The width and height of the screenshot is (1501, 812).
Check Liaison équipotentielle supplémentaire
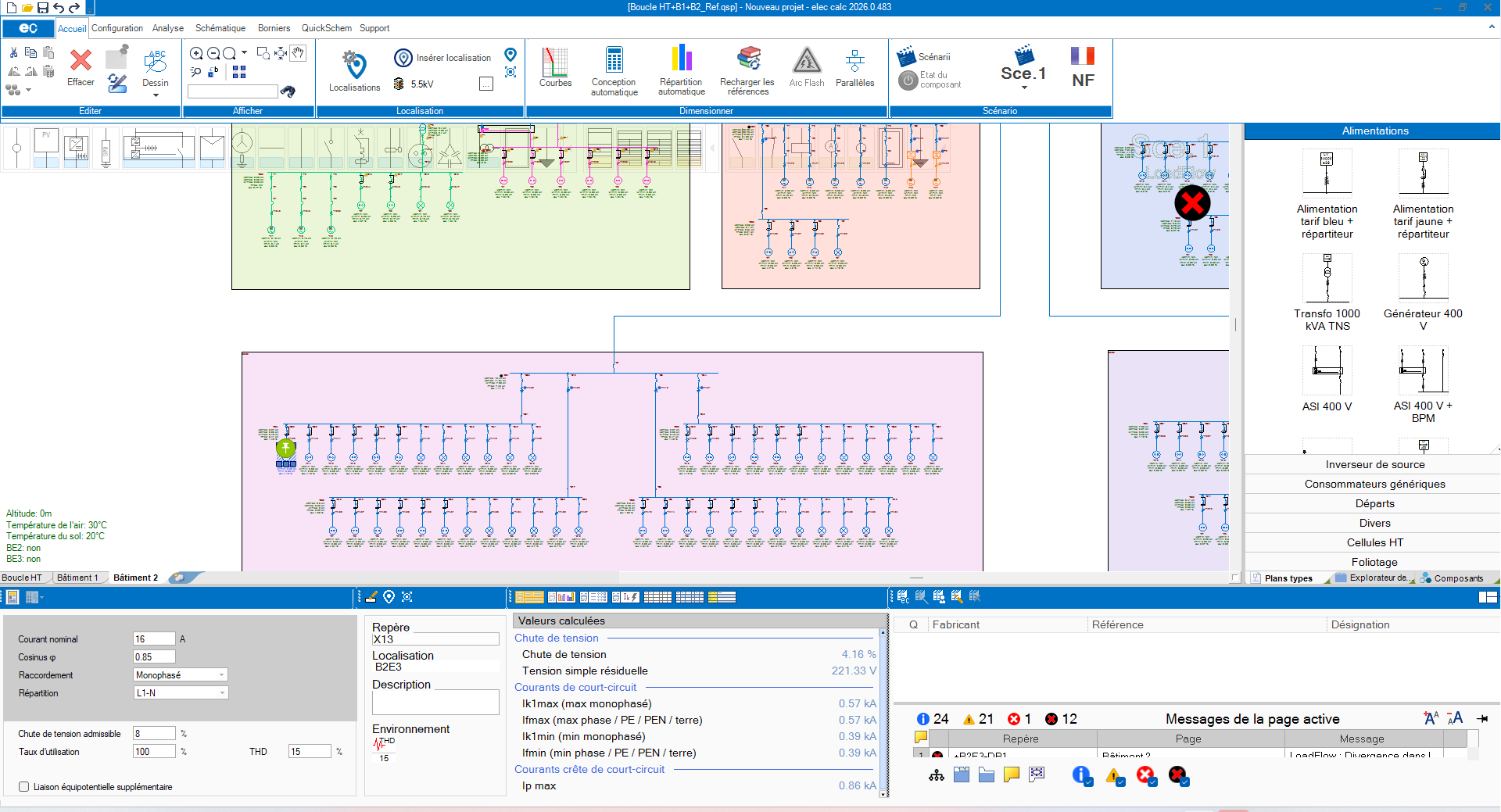tap(24, 787)
